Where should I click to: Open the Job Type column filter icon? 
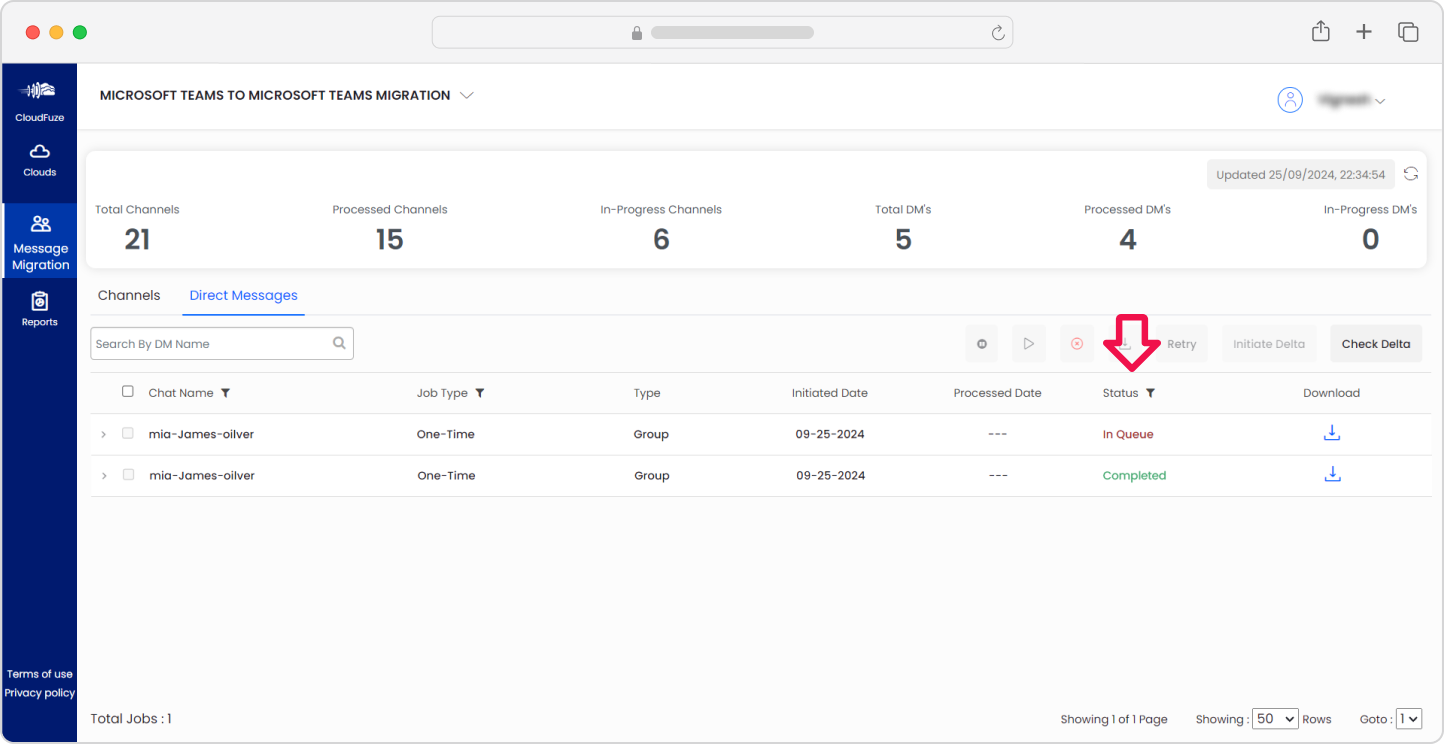[x=480, y=393]
